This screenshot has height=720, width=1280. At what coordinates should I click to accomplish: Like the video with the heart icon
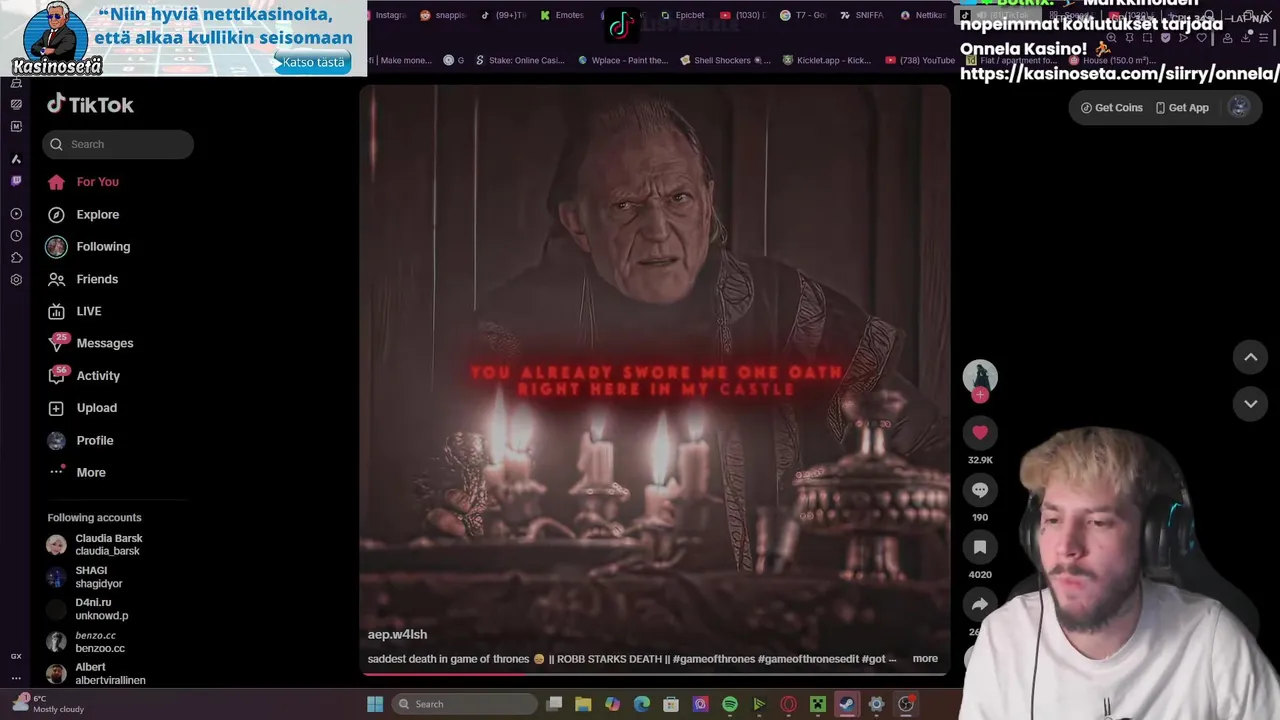click(980, 432)
